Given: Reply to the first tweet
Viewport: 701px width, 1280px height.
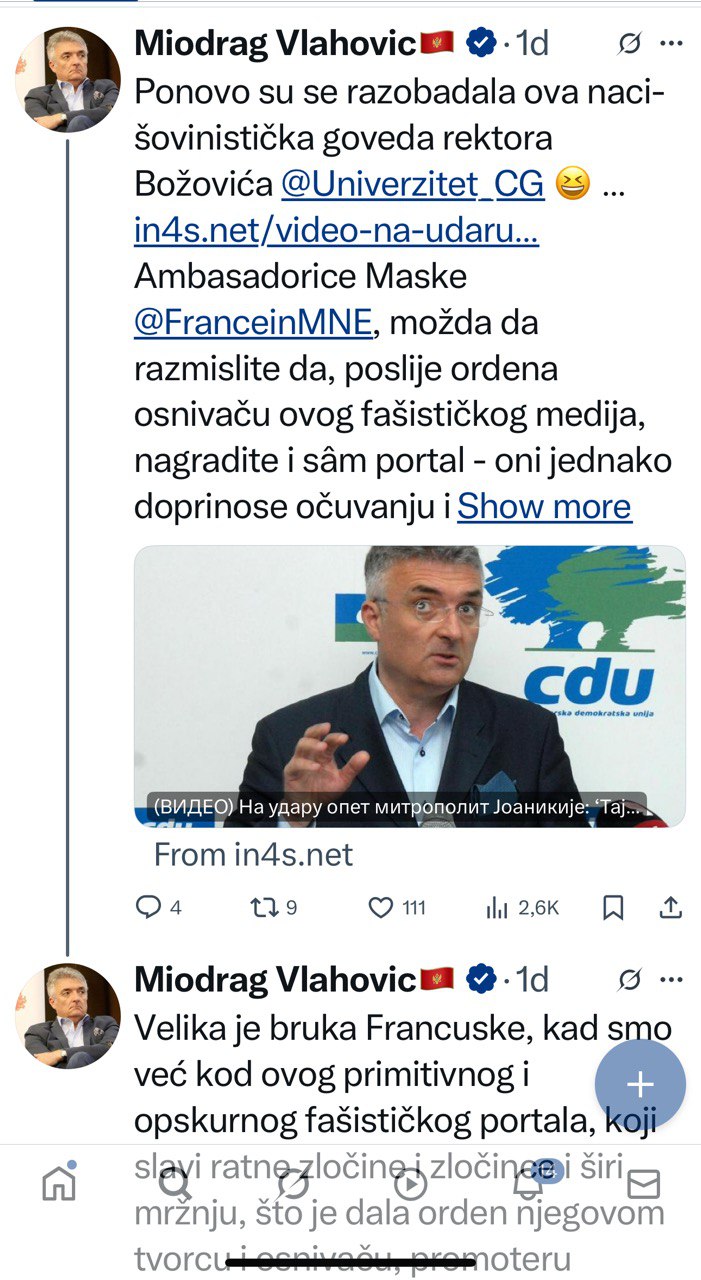Looking at the screenshot, I should 148,907.
